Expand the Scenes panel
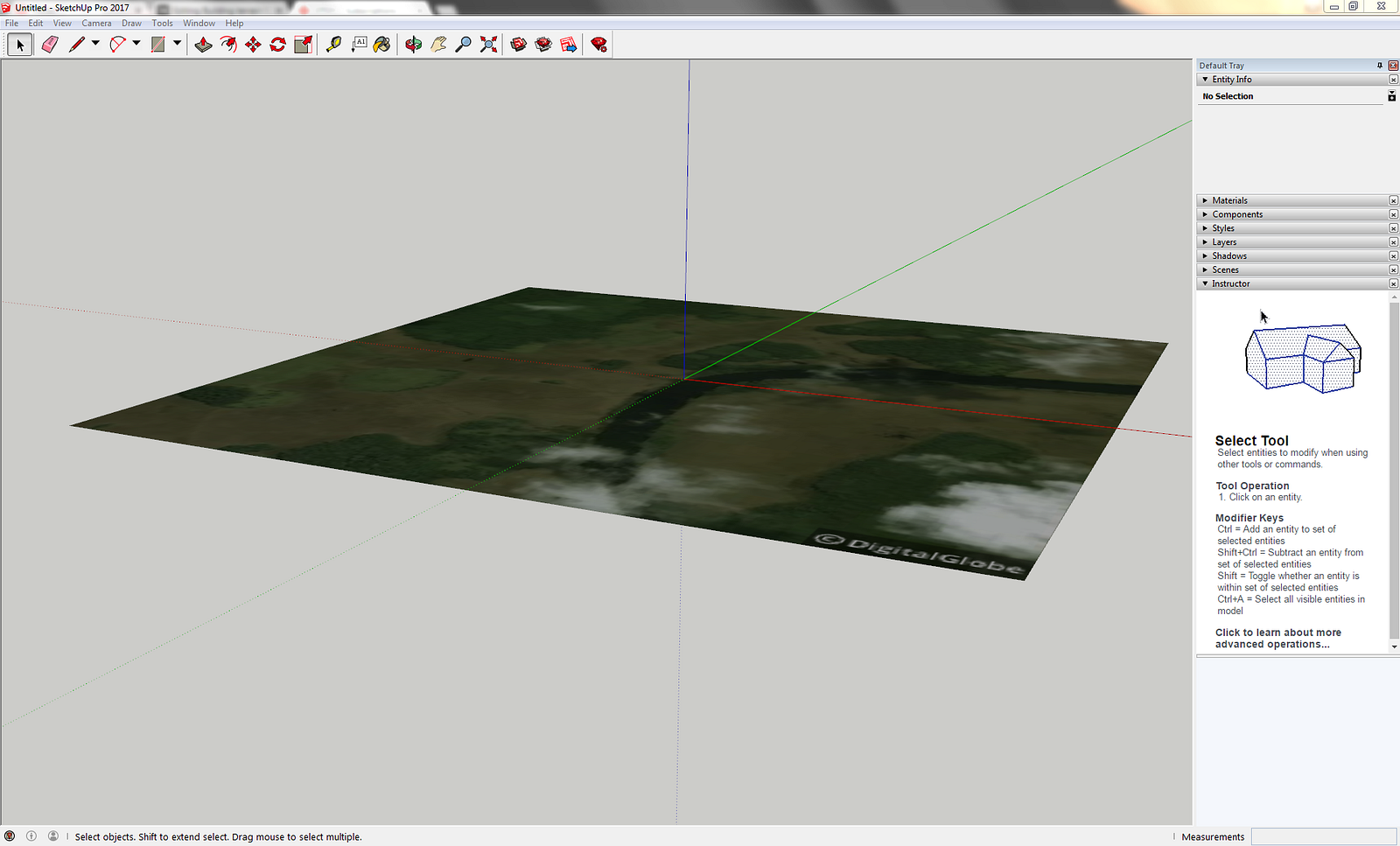 click(x=1205, y=270)
